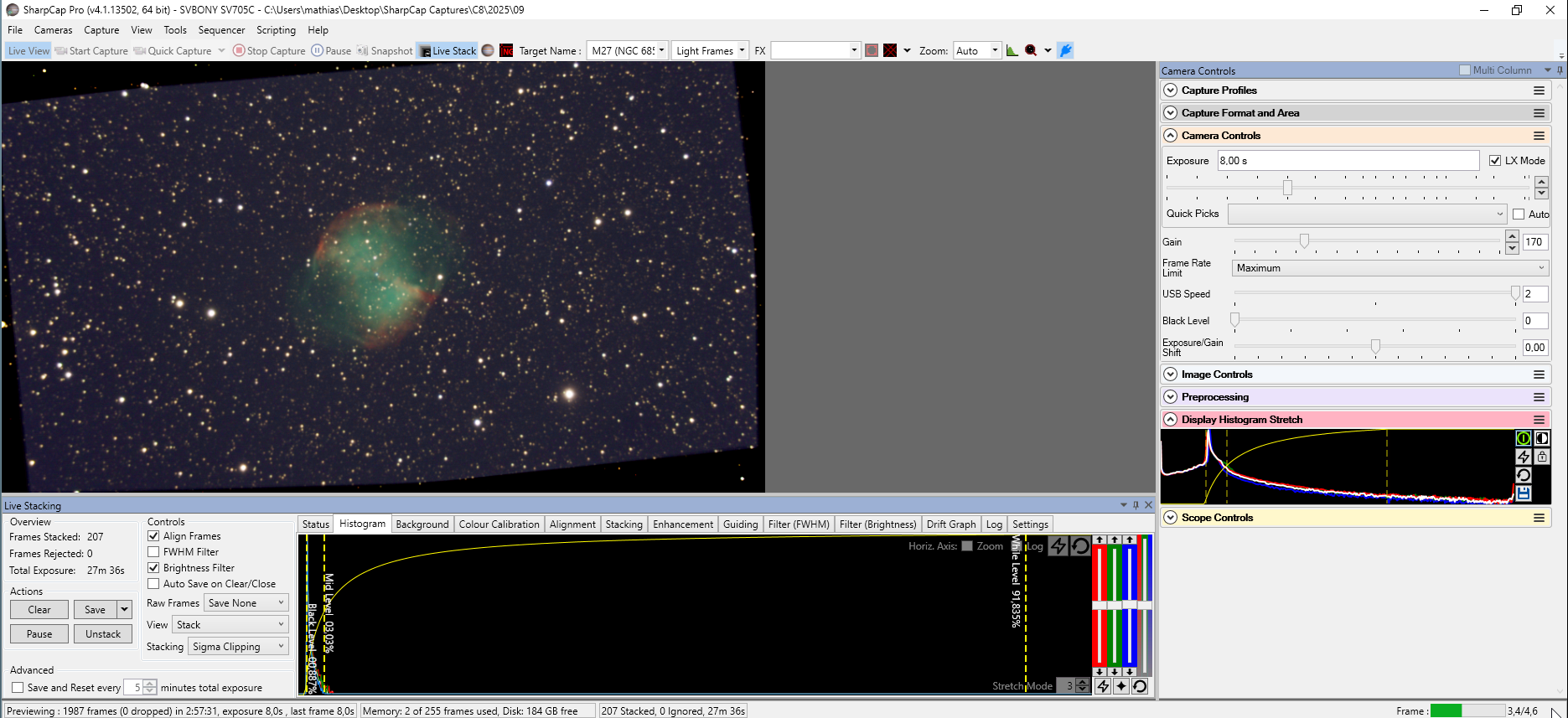
Task: Switch to the Status tab
Action: (x=315, y=524)
